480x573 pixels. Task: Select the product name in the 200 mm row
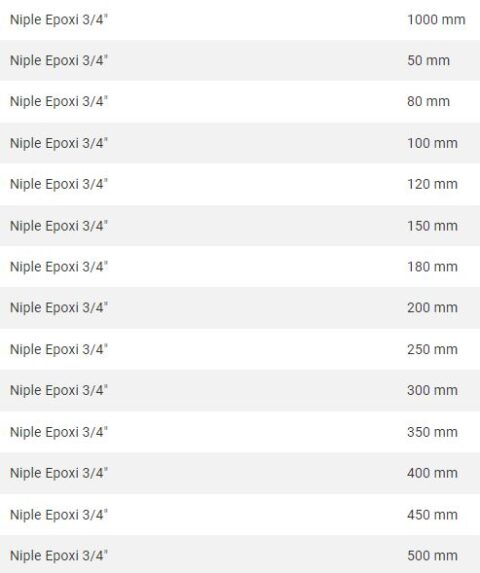pos(59,308)
